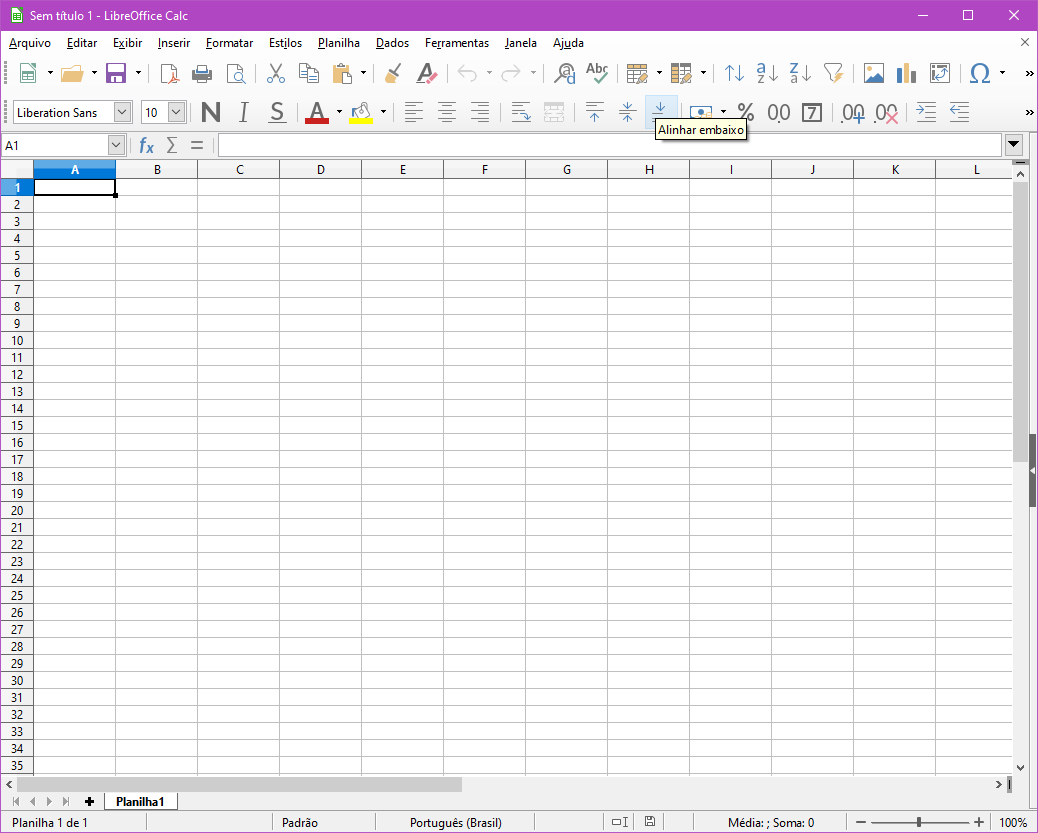Add a new sheet with the plus button
Image resolution: width=1038 pixels, height=833 pixels.
pos(89,801)
